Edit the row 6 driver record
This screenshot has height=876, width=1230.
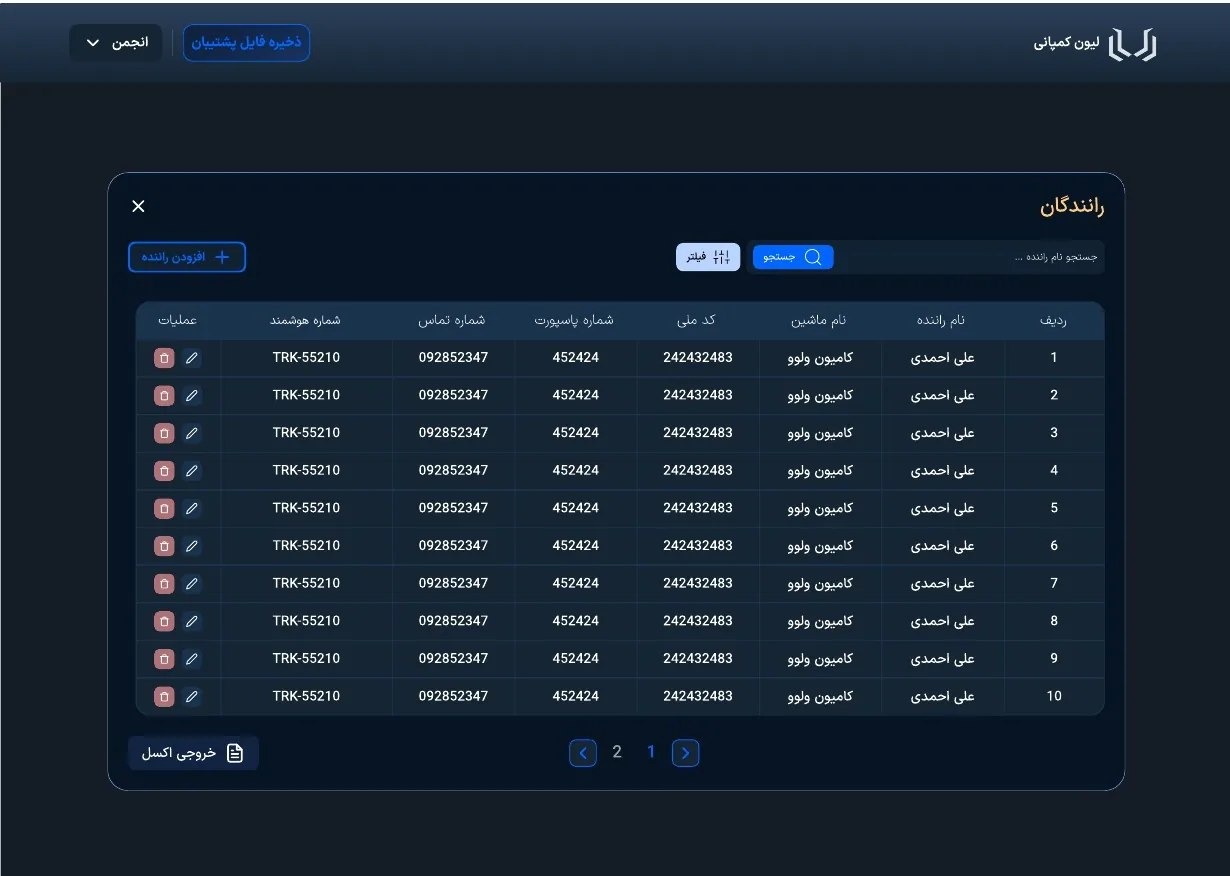click(x=192, y=546)
